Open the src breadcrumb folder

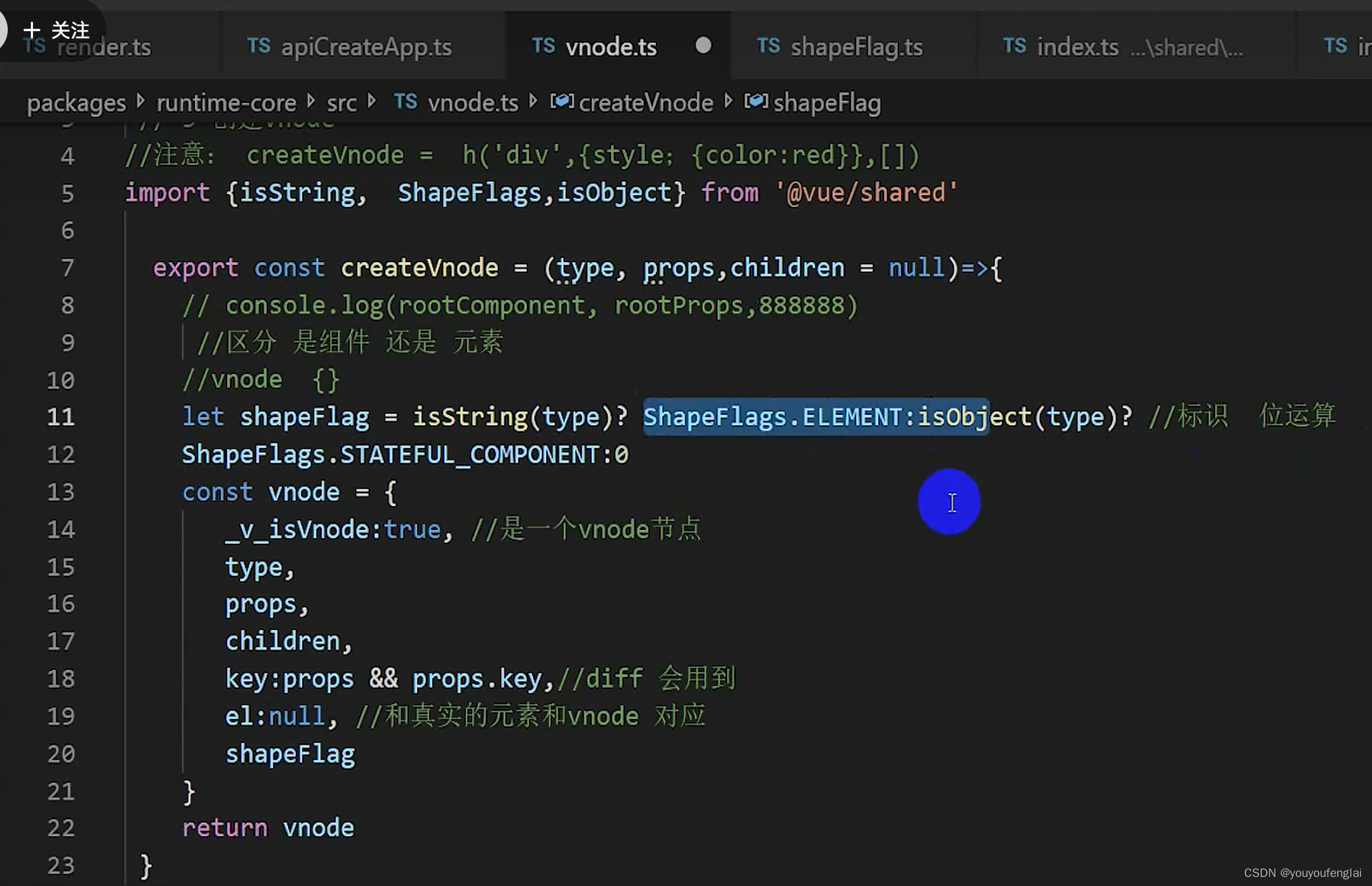point(341,103)
